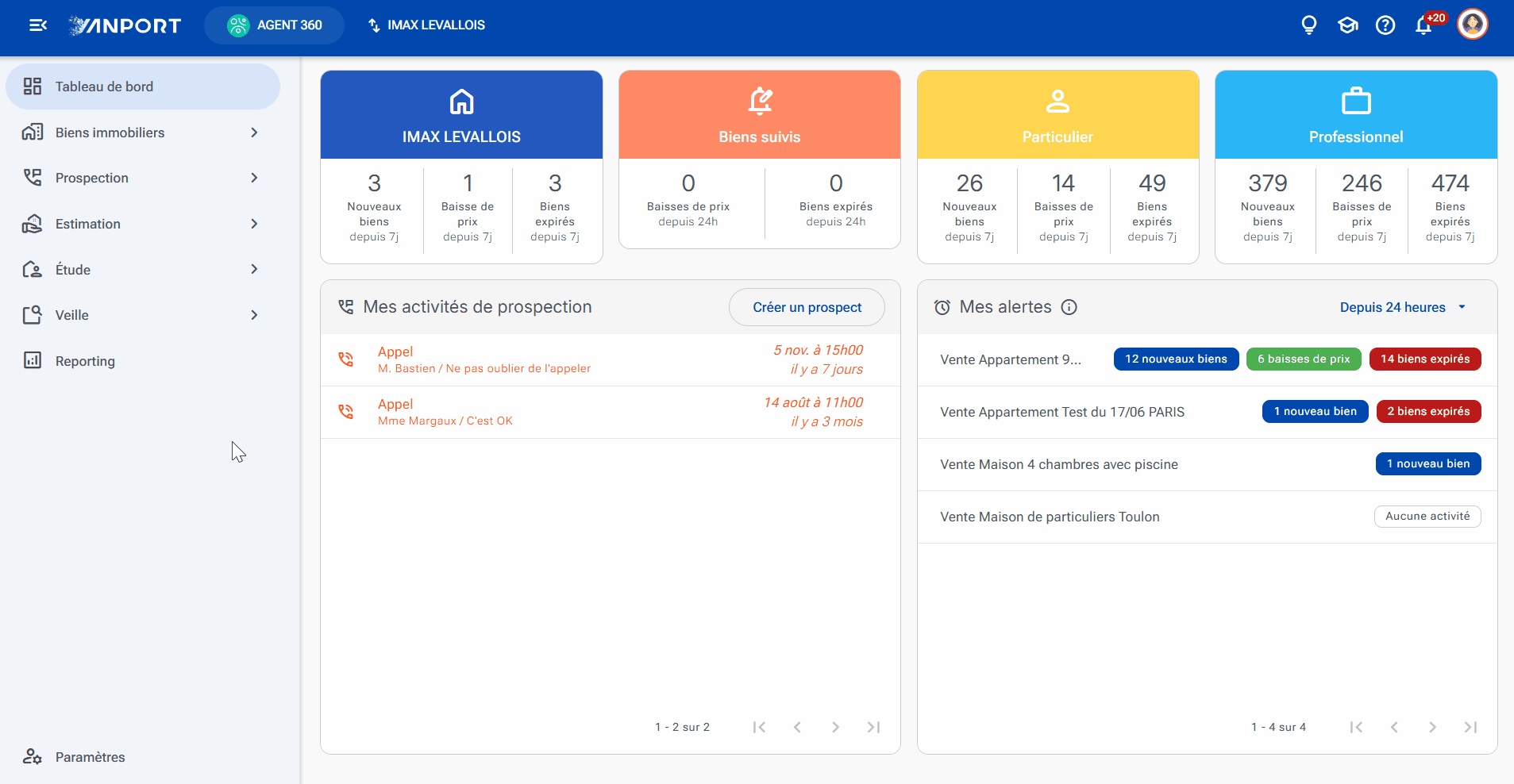
Task: Jump to last page of Mes alertes
Action: coord(1470,727)
